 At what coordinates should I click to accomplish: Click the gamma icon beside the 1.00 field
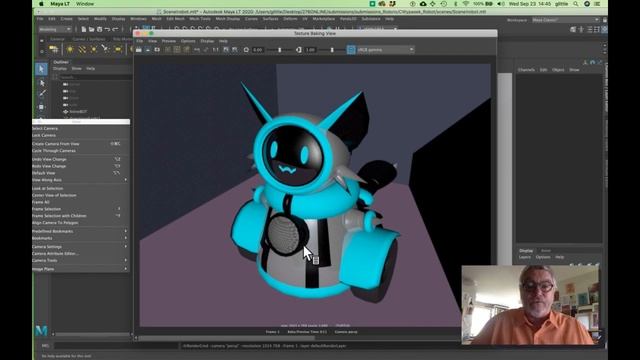[299, 50]
